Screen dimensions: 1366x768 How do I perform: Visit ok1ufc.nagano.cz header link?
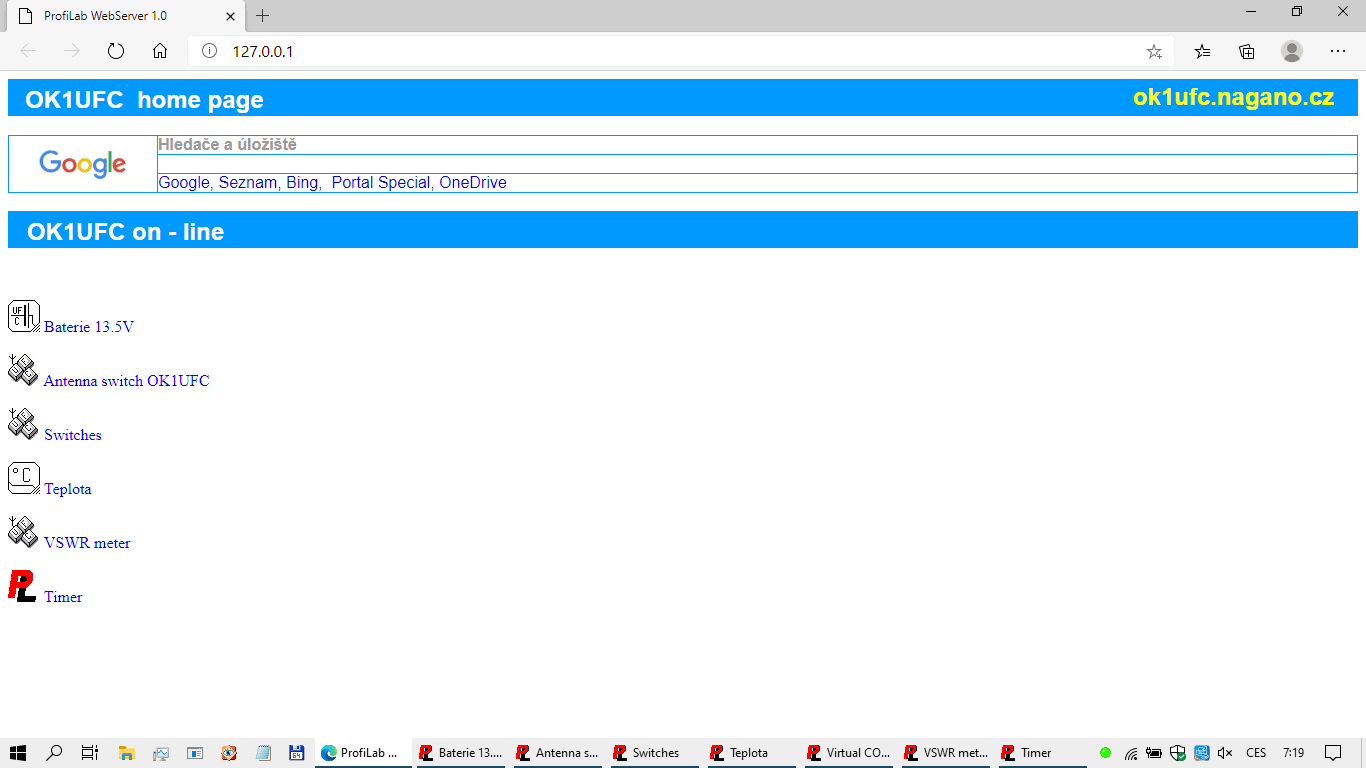[1233, 97]
